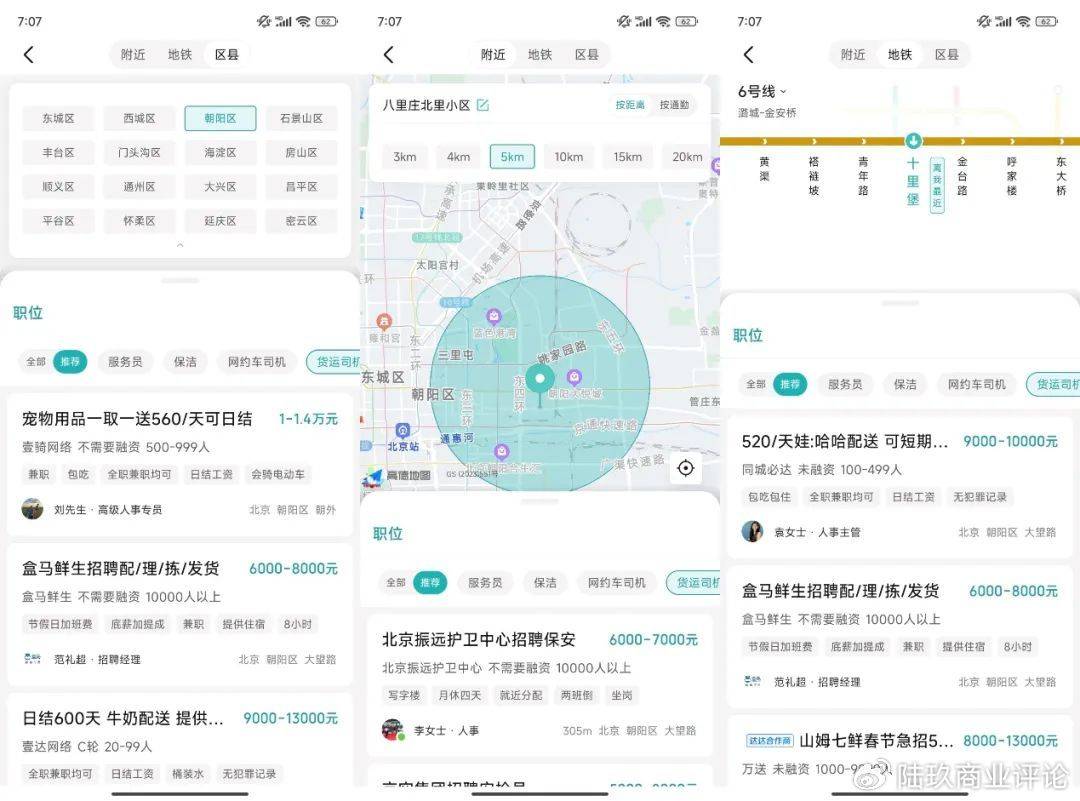Viewport: 1080px width, 801px height.
Task: Expand the 6号线 subway line dropdown
Action: coord(762,92)
